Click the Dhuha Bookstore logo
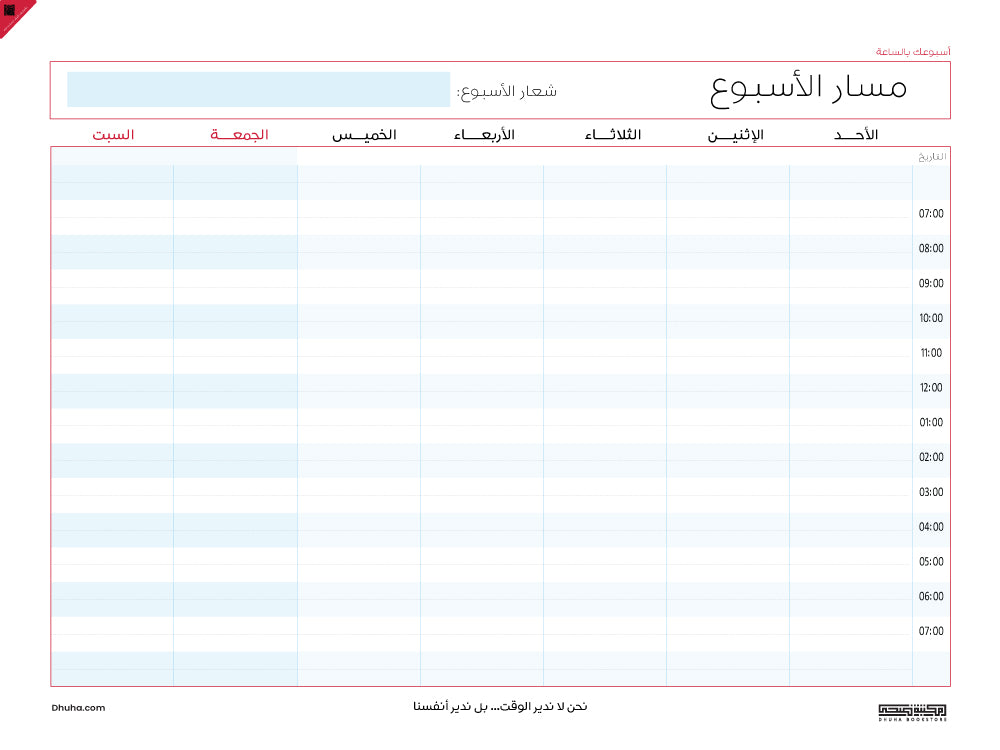This screenshot has width=1000, height=750. 912,712
